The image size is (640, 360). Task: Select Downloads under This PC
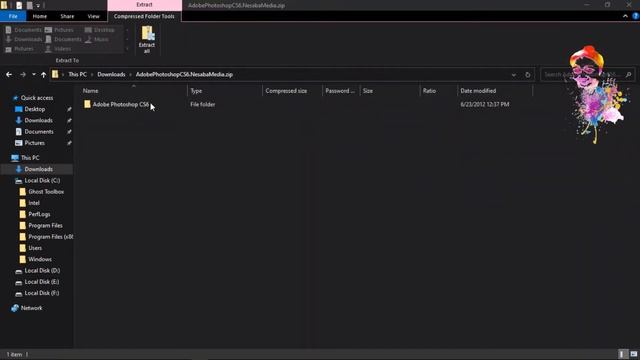click(x=37, y=169)
